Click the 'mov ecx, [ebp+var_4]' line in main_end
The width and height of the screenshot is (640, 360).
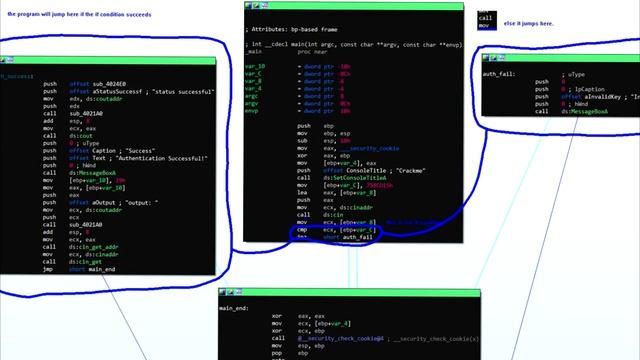pyautogui.click(x=311, y=323)
